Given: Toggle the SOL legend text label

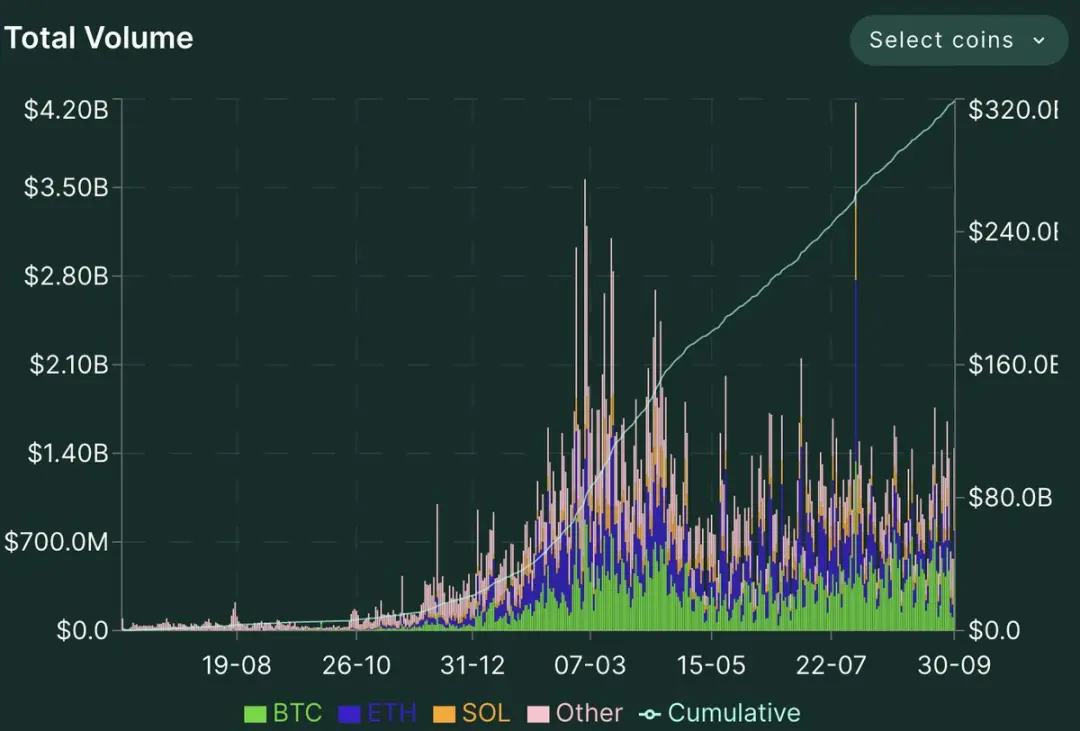Looking at the screenshot, I should click(486, 713).
